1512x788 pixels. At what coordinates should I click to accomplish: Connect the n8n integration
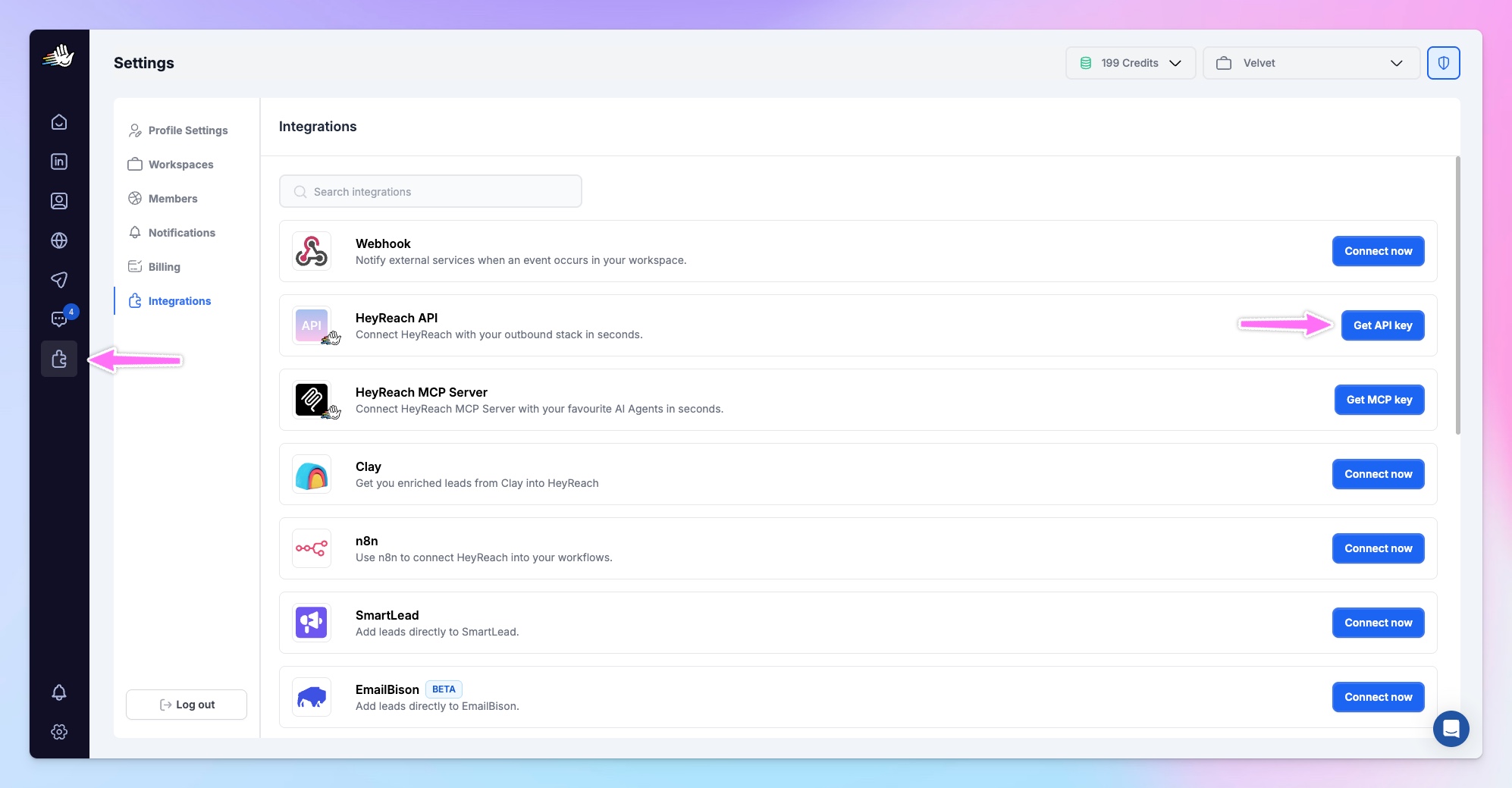[x=1379, y=548]
